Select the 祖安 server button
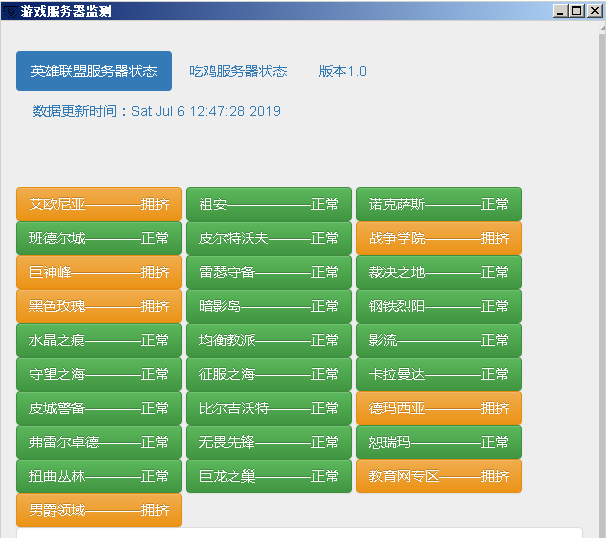Image resolution: width=606 pixels, height=538 pixels. [x=269, y=204]
